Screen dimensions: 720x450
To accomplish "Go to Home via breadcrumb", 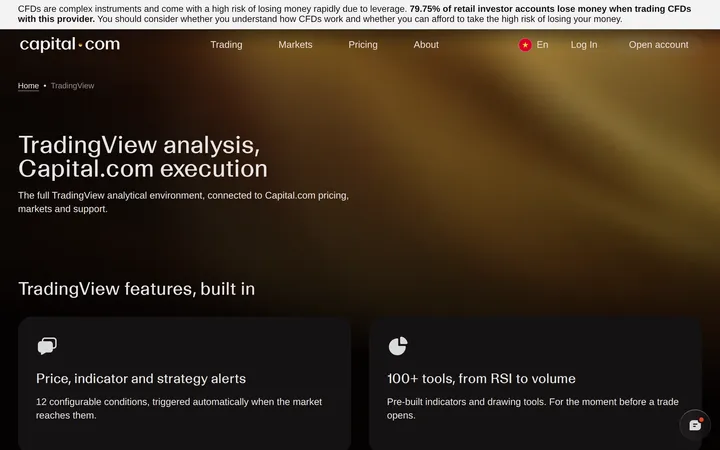I will click(x=28, y=86).
